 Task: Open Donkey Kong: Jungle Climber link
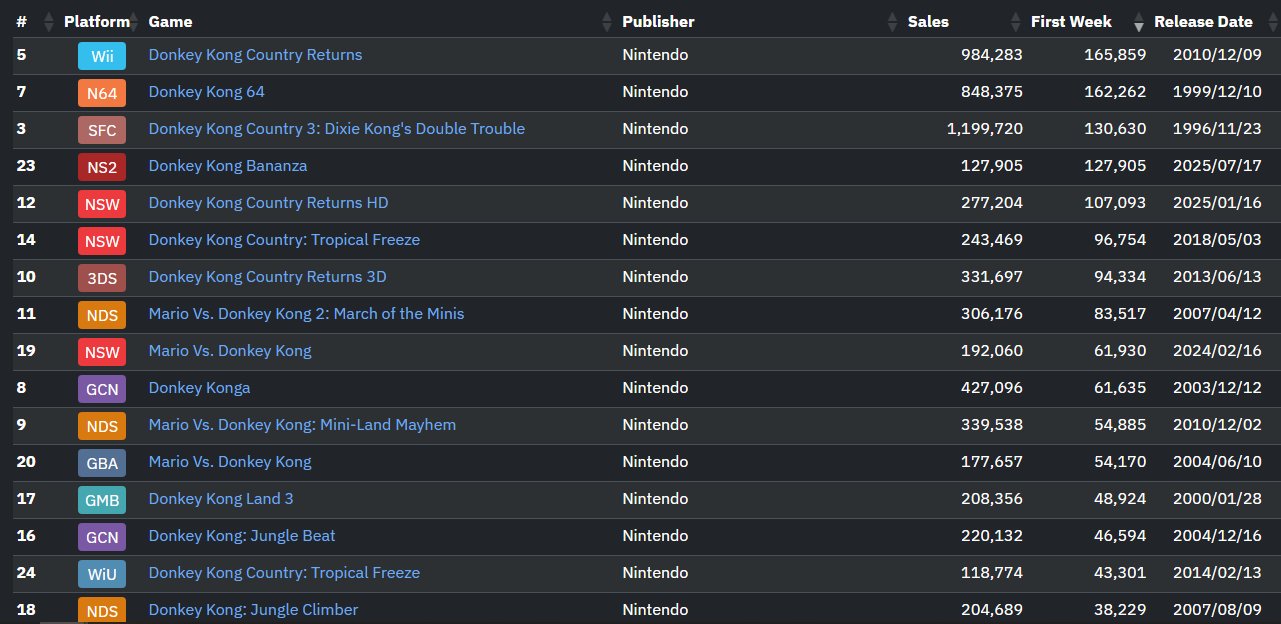pyautogui.click(x=253, y=610)
